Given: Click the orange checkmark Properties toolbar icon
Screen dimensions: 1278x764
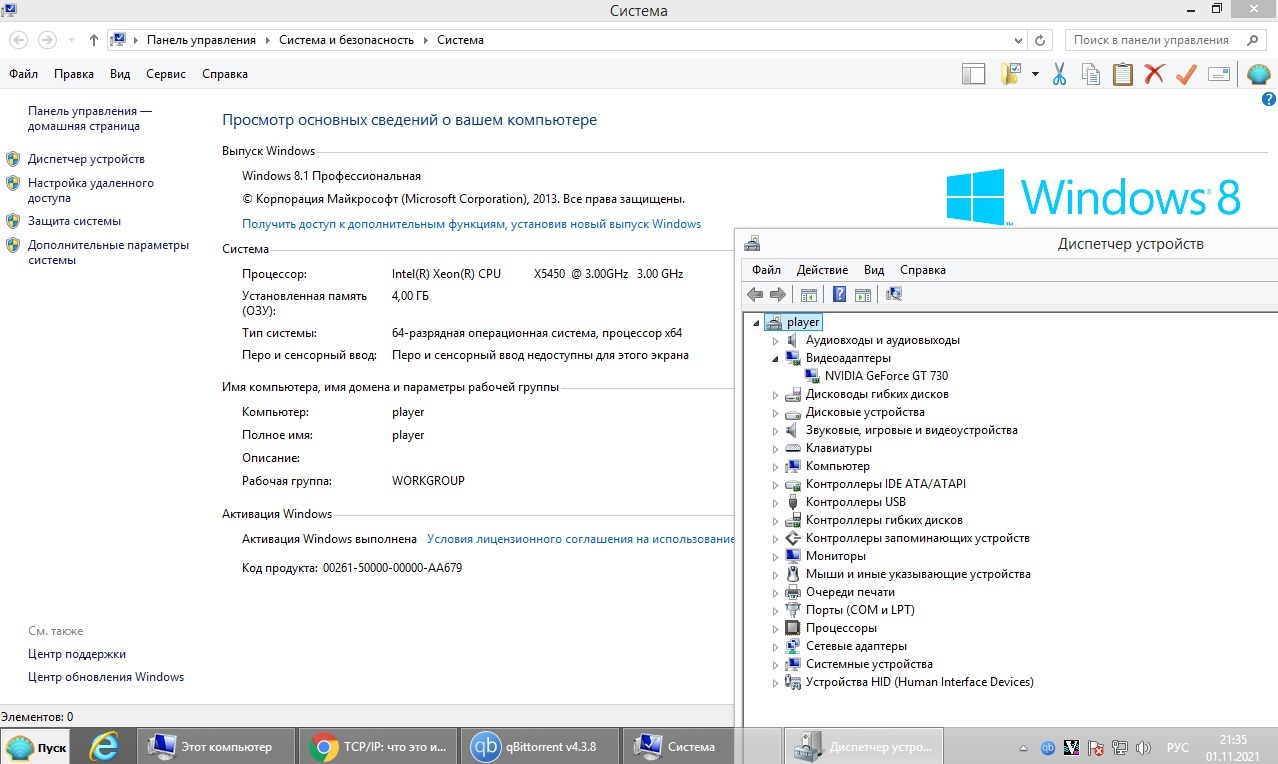Looking at the screenshot, I should (1186, 74).
